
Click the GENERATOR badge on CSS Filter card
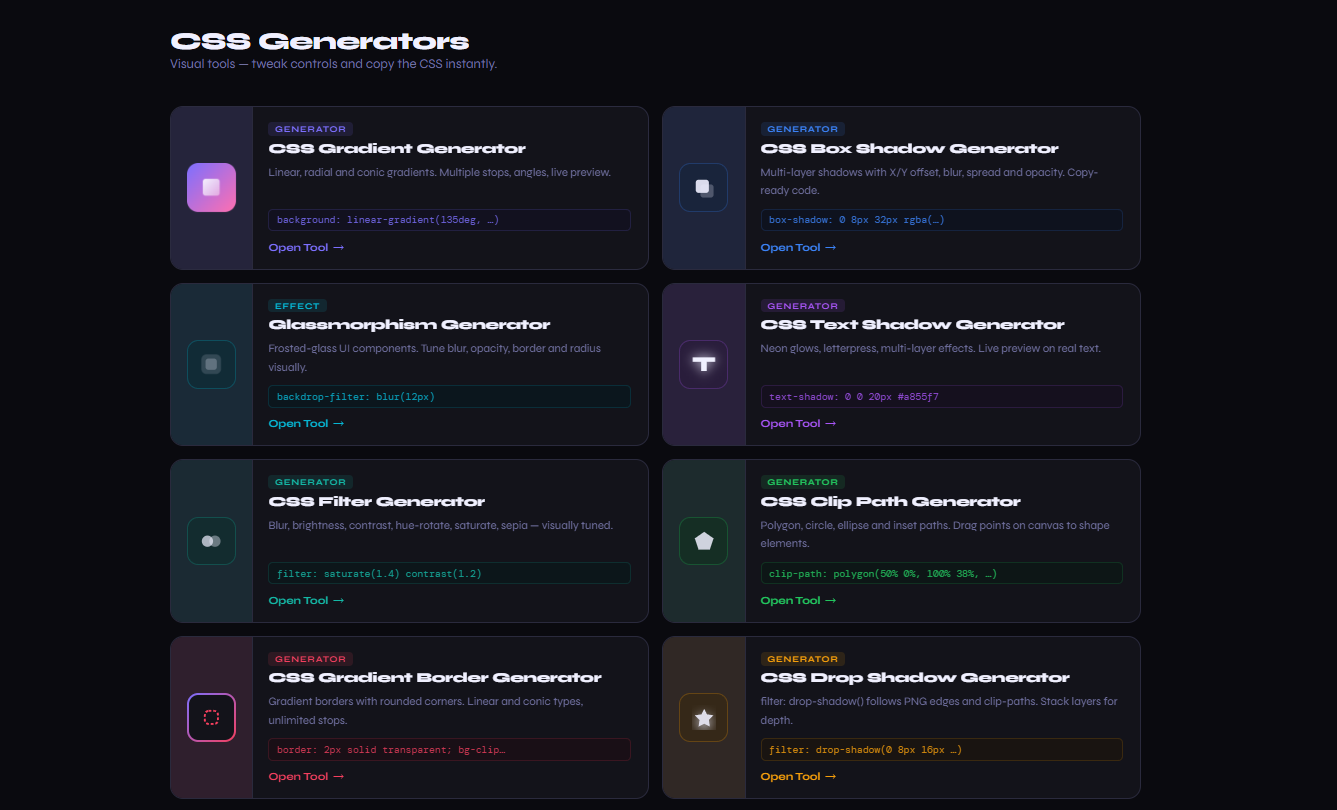[310, 482]
